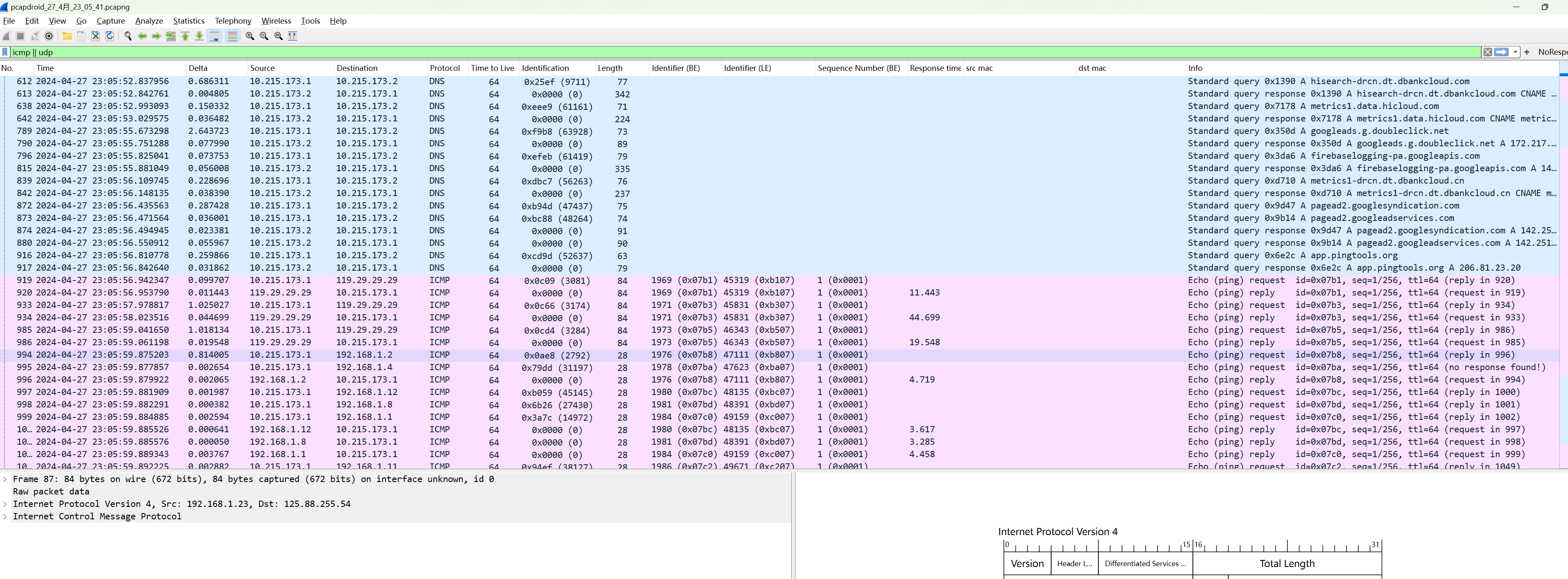Click the start capture shark fin icon
This screenshot has height=579, width=1568.
7,36
